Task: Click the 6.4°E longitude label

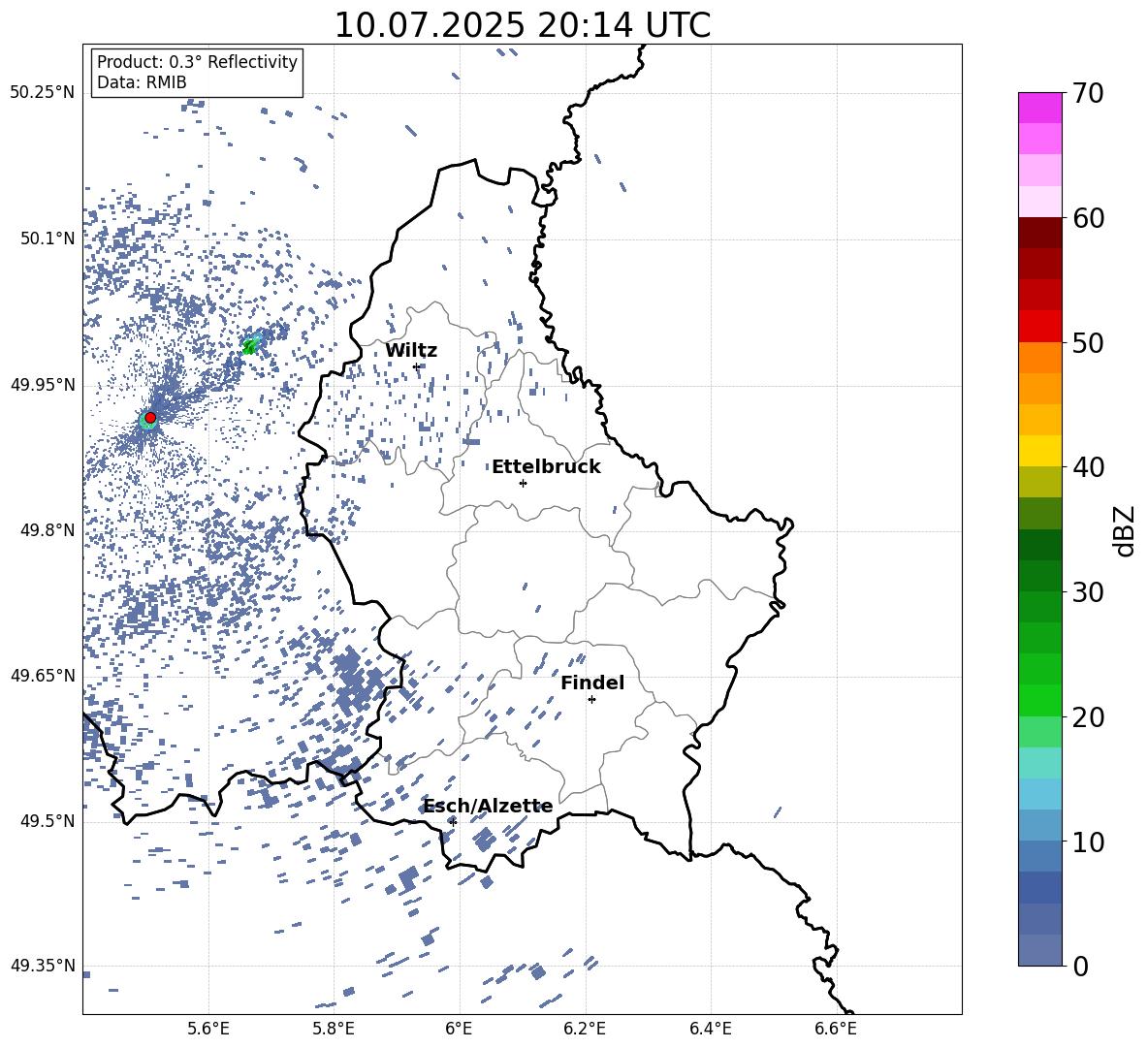Action: (710, 1029)
